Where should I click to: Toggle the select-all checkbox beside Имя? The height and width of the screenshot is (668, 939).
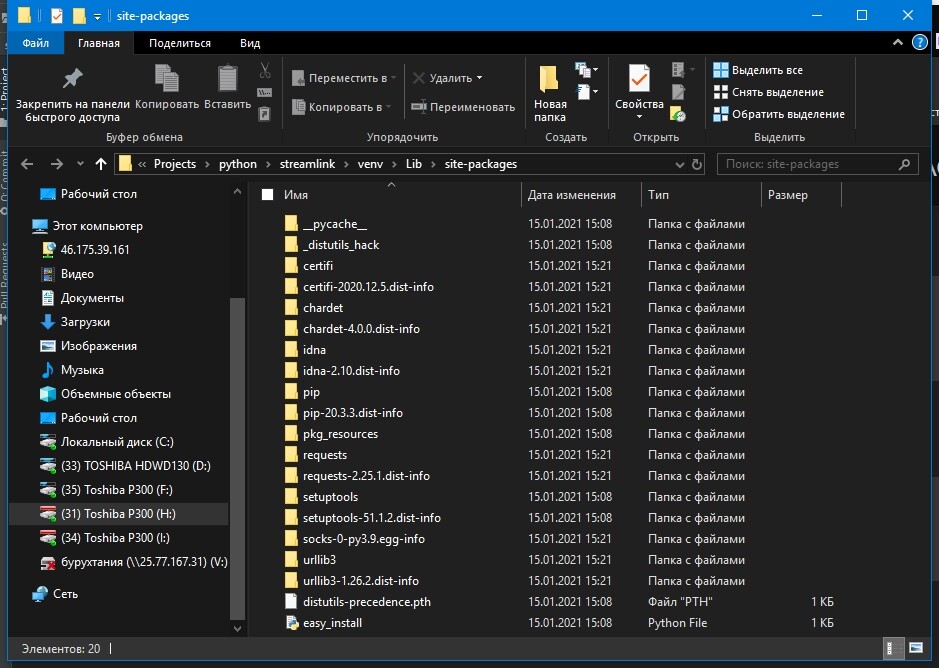point(268,195)
